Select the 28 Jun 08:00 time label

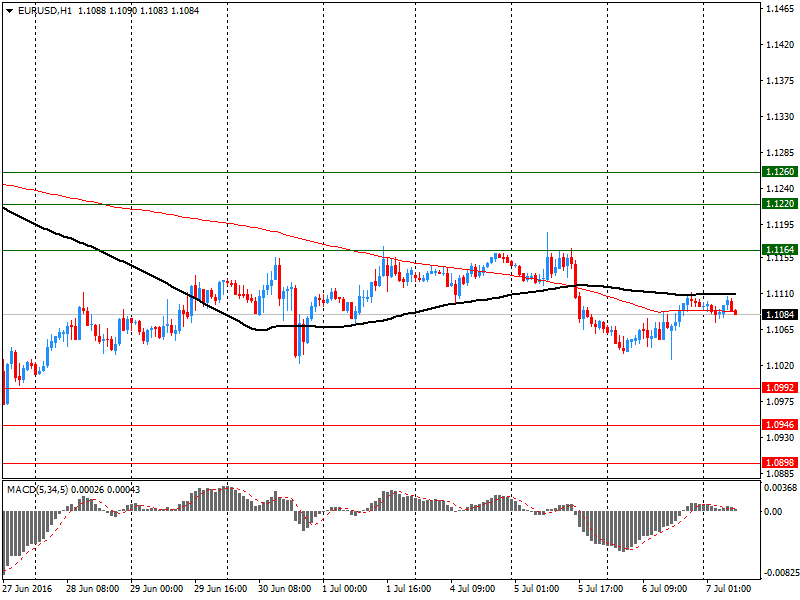pos(92,589)
